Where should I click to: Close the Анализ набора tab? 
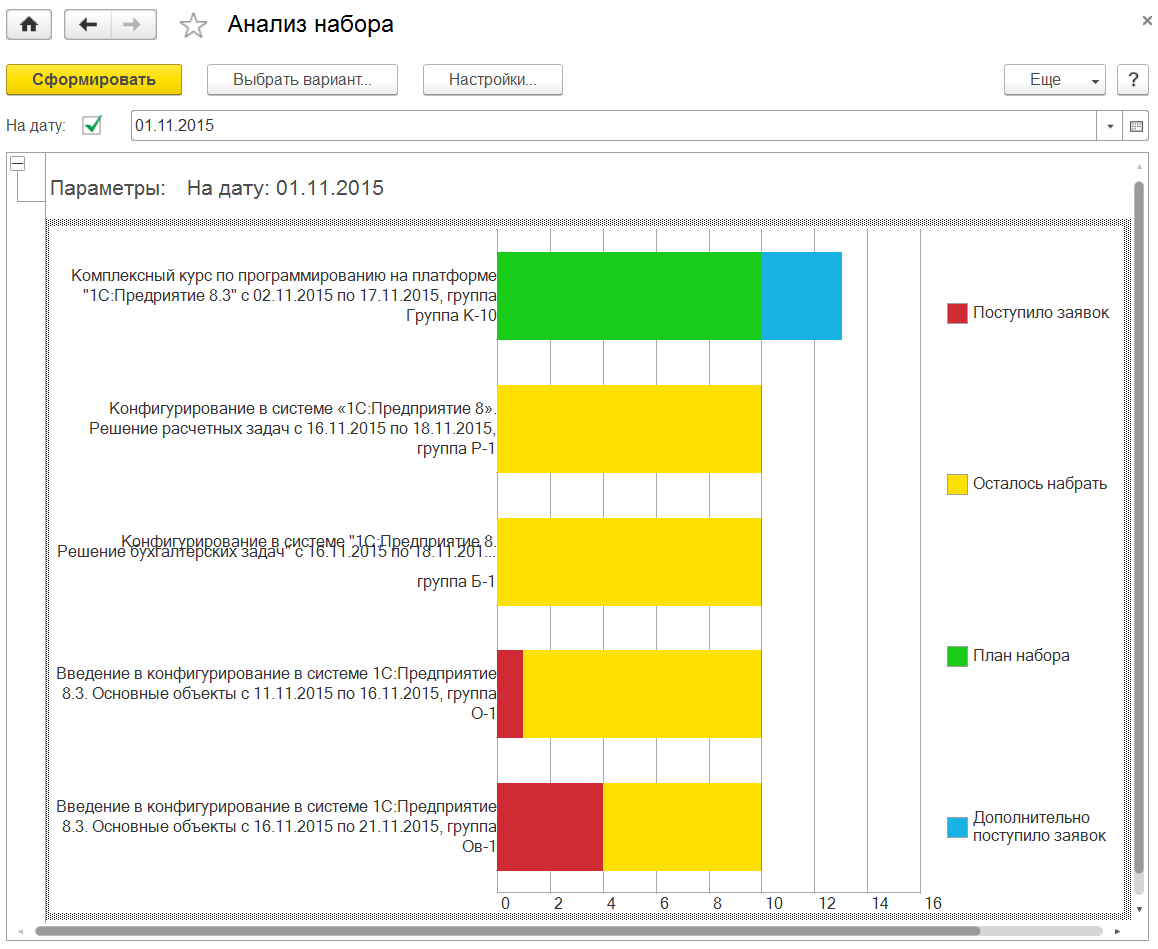[x=1146, y=20]
